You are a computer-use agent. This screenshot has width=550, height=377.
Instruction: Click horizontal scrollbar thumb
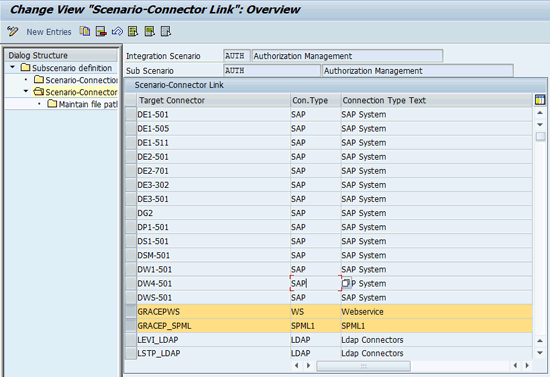coord(363,366)
